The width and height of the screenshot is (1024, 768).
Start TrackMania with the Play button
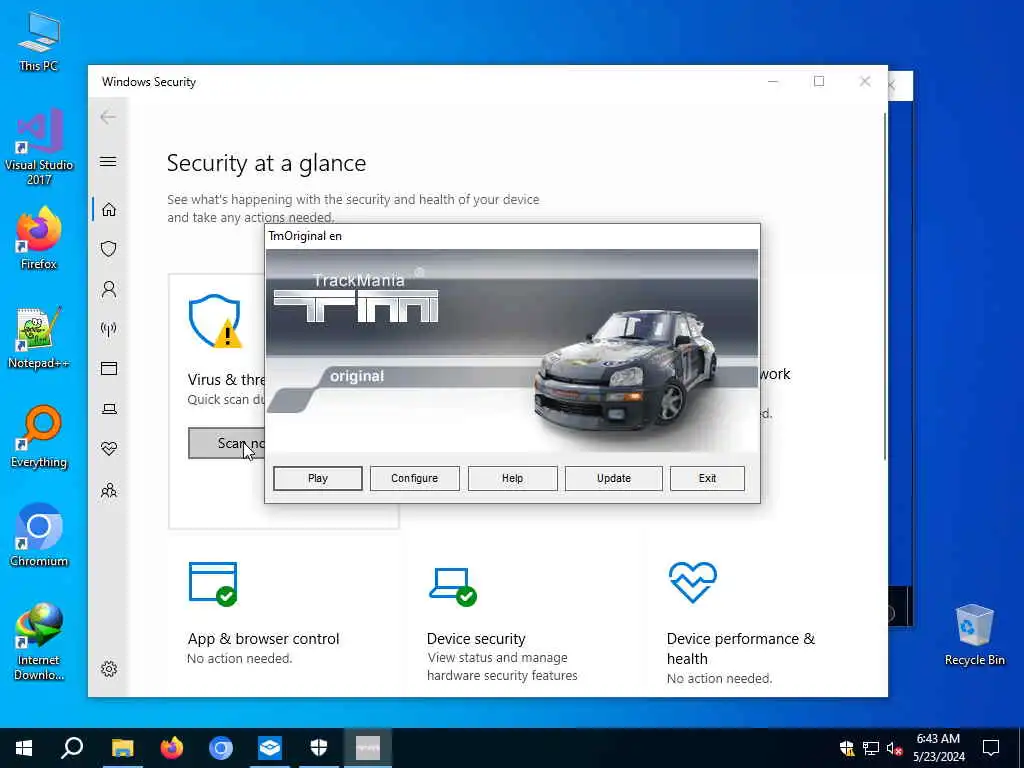click(317, 478)
